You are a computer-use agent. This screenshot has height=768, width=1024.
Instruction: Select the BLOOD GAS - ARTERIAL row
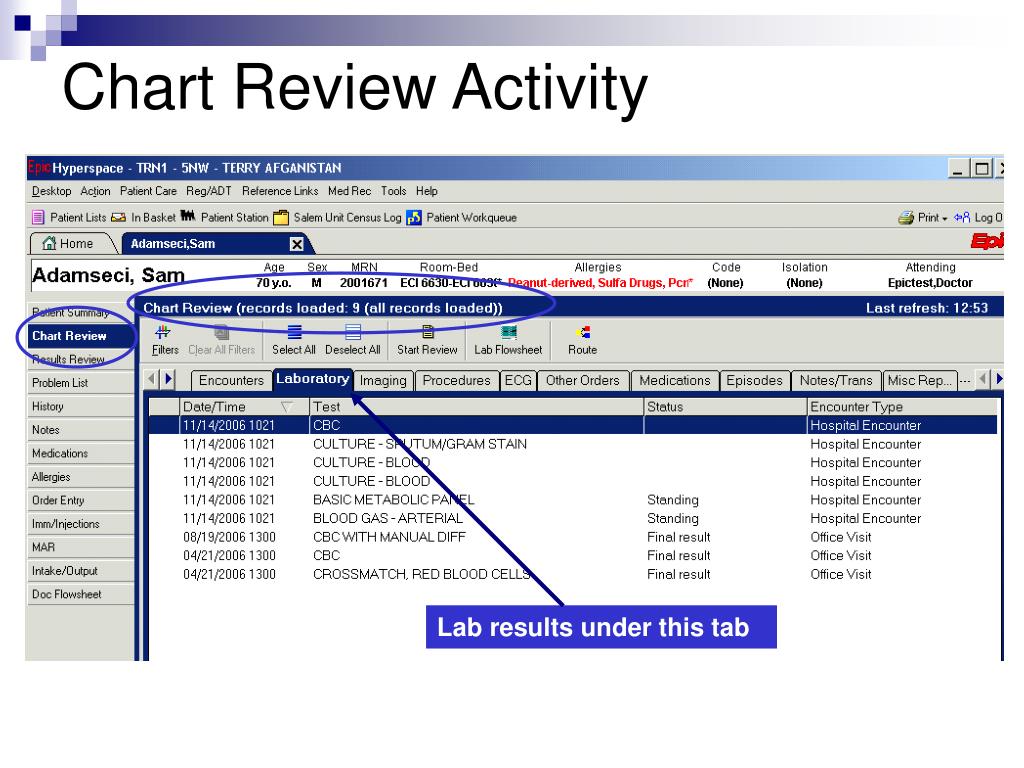coord(573,519)
